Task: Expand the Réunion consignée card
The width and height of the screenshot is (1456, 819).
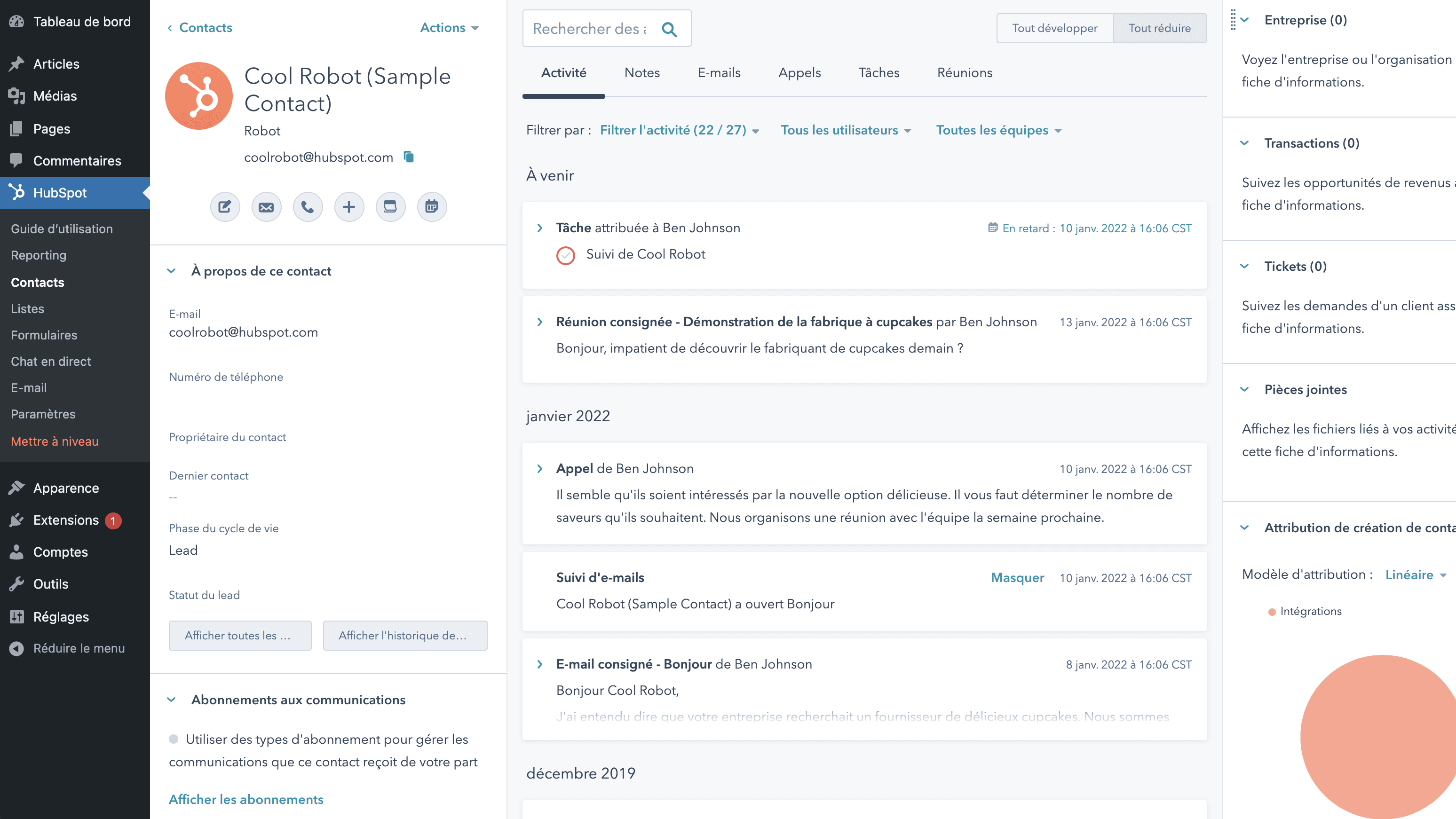Action: (x=540, y=322)
